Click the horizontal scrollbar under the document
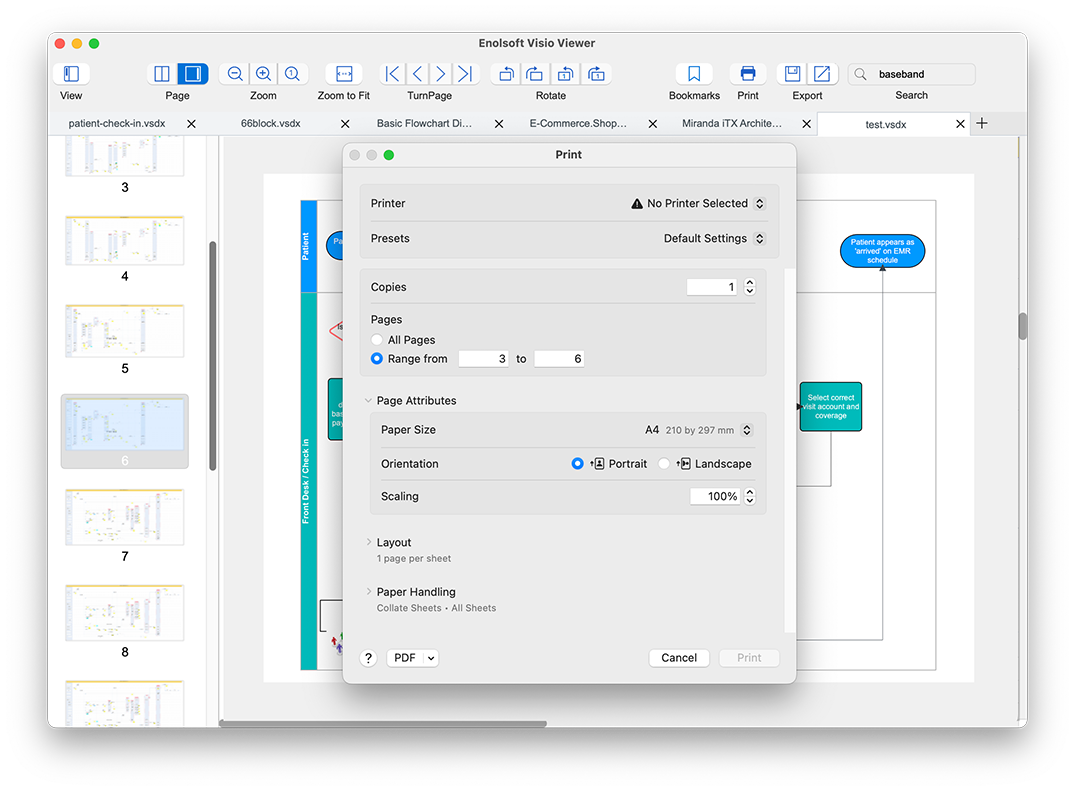Screen dimensions: 1075x791 [383, 724]
